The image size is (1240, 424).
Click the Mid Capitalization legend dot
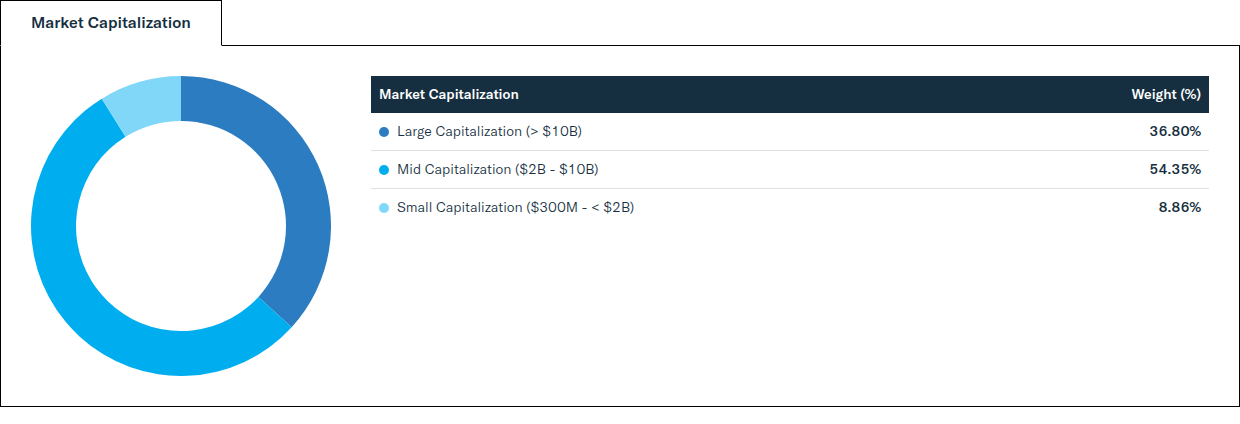click(x=384, y=170)
